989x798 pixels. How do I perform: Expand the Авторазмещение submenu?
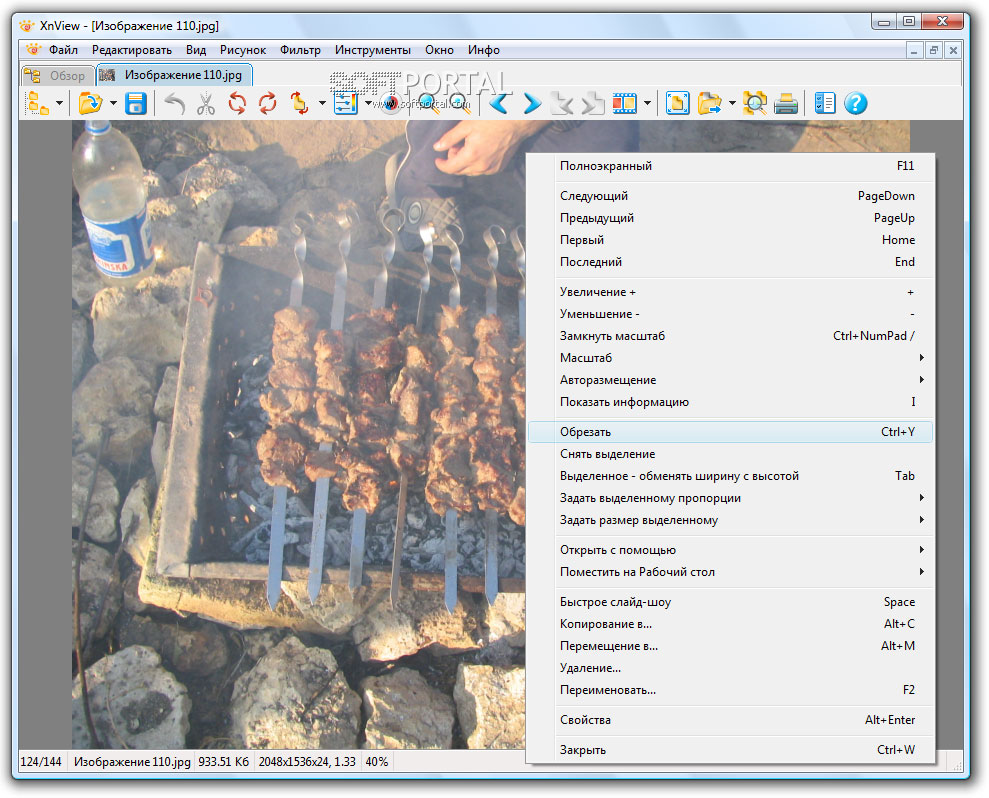(x=730, y=380)
